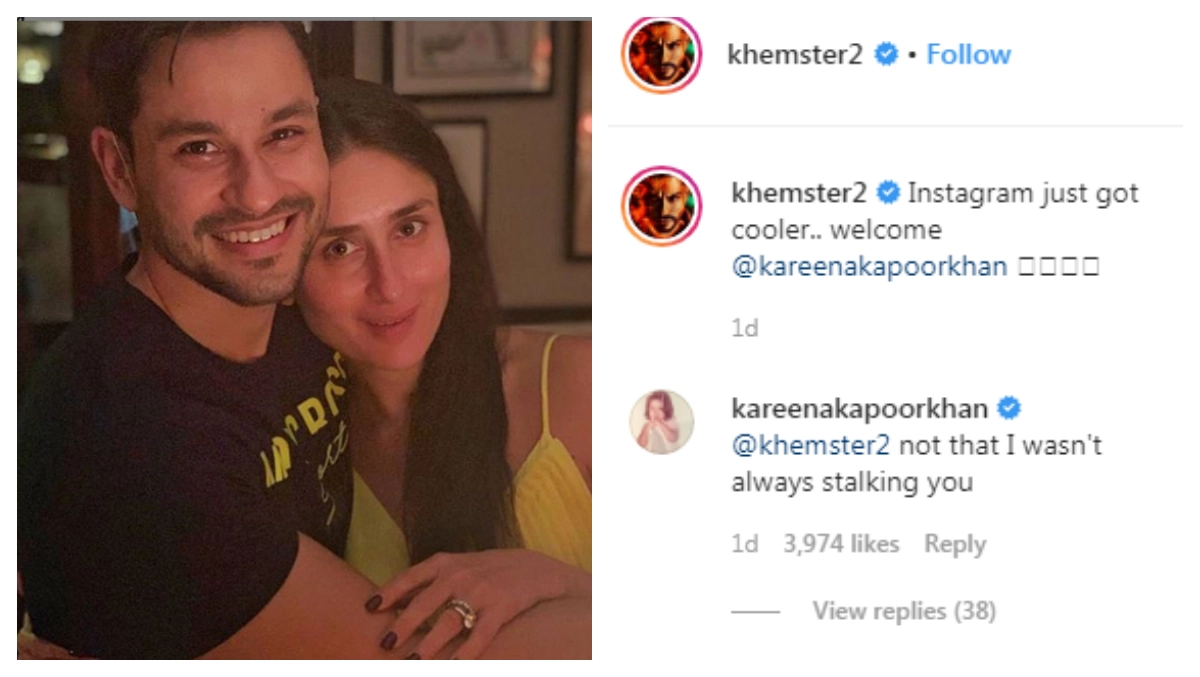Reply to kareenakapoorkhan's comment
Screen dimensions: 1200x677
point(954,544)
